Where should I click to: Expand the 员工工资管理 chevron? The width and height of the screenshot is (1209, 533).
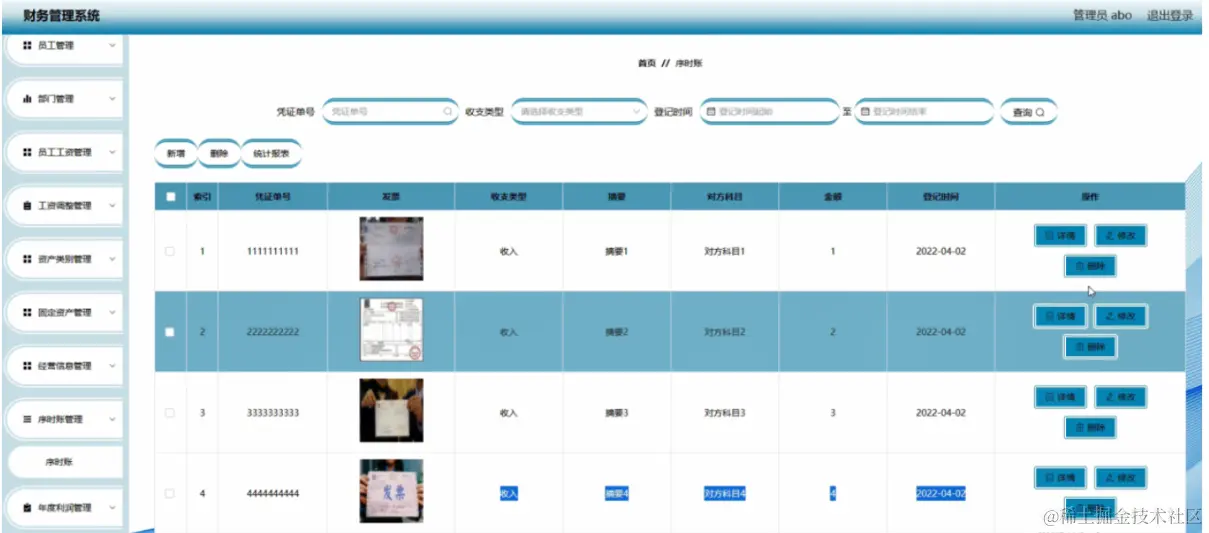pos(112,152)
